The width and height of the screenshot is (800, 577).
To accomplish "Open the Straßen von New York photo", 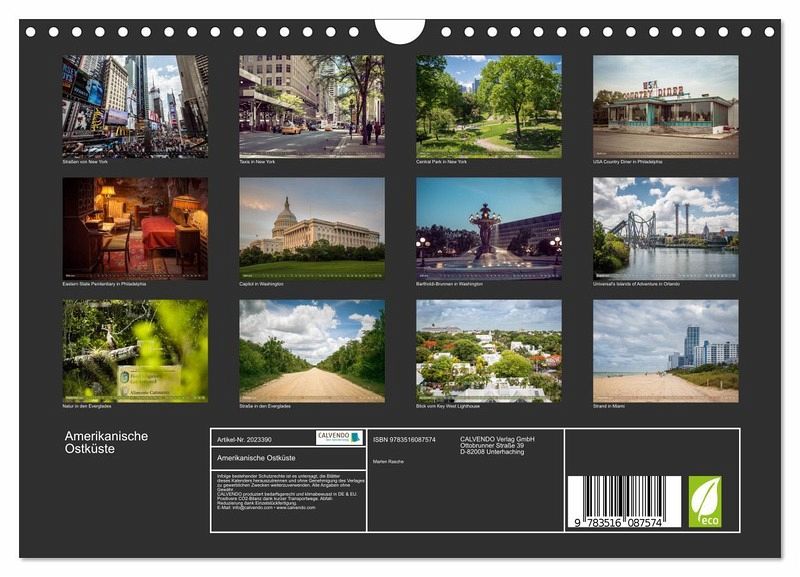I will pyautogui.click(x=135, y=106).
